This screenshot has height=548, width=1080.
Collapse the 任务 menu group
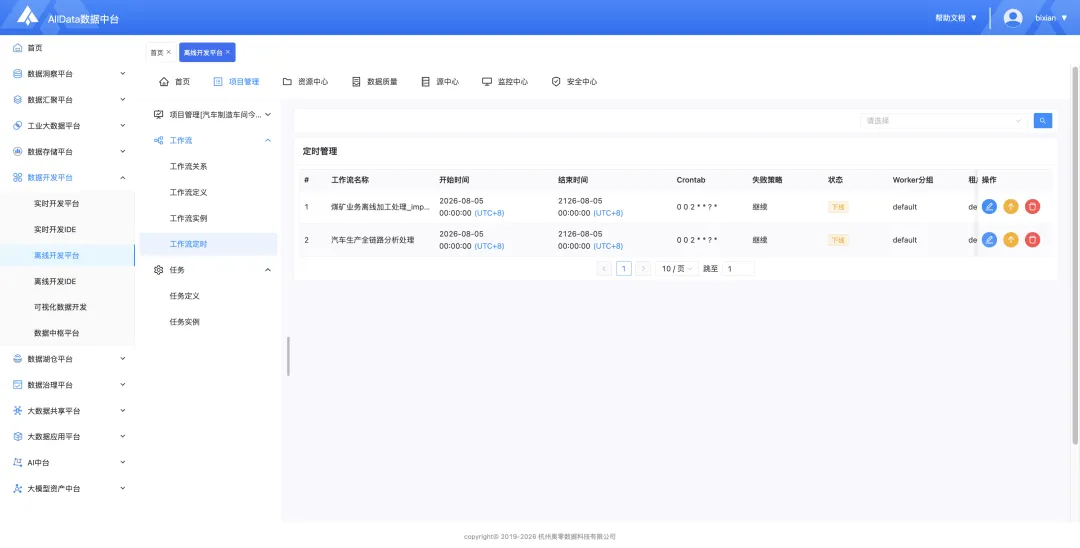point(268,270)
